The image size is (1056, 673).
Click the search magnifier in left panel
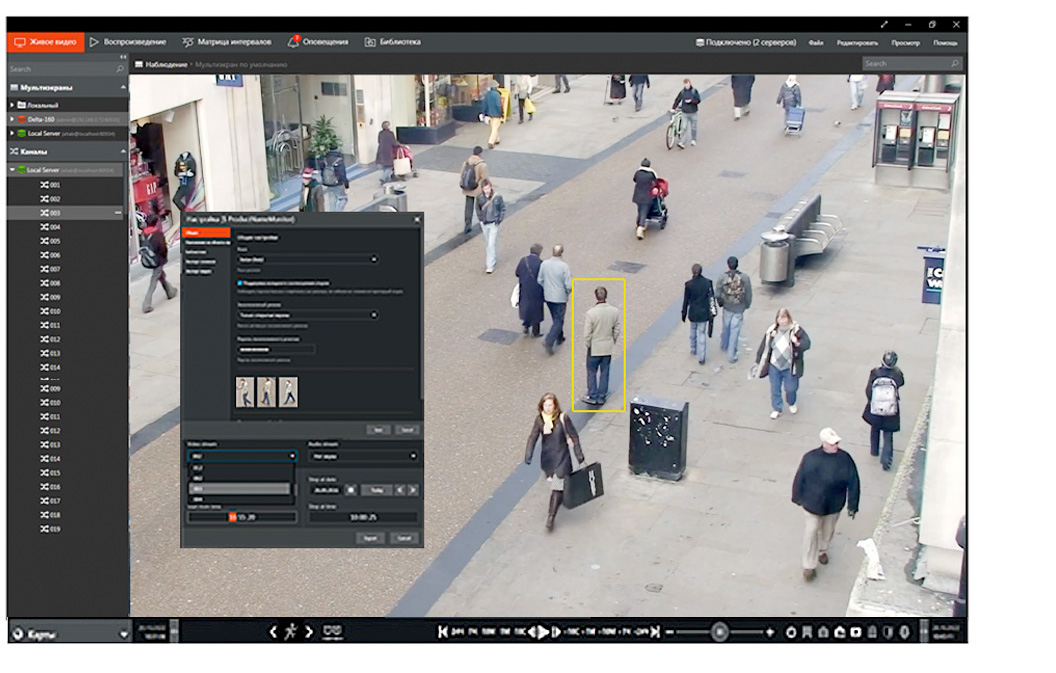click(x=122, y=69)
